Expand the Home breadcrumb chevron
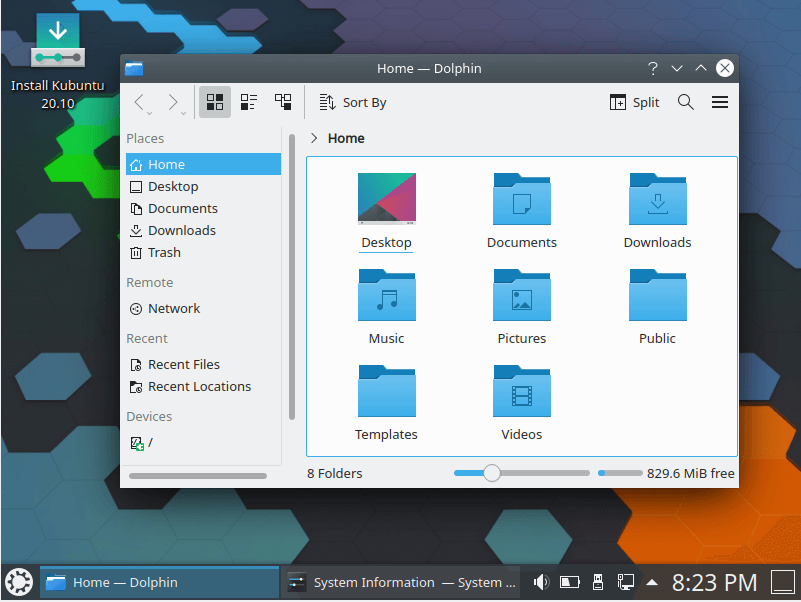This screenshot has width=801, height=602. 314,138
